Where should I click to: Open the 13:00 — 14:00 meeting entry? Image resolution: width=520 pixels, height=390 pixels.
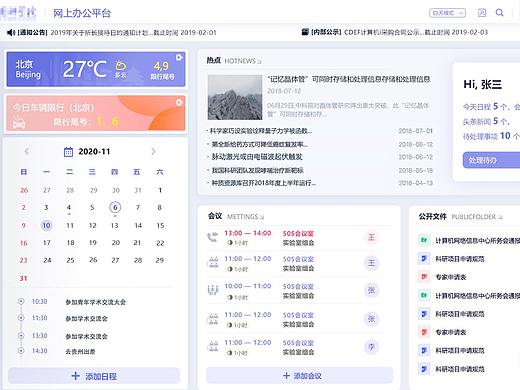[294, 238]
